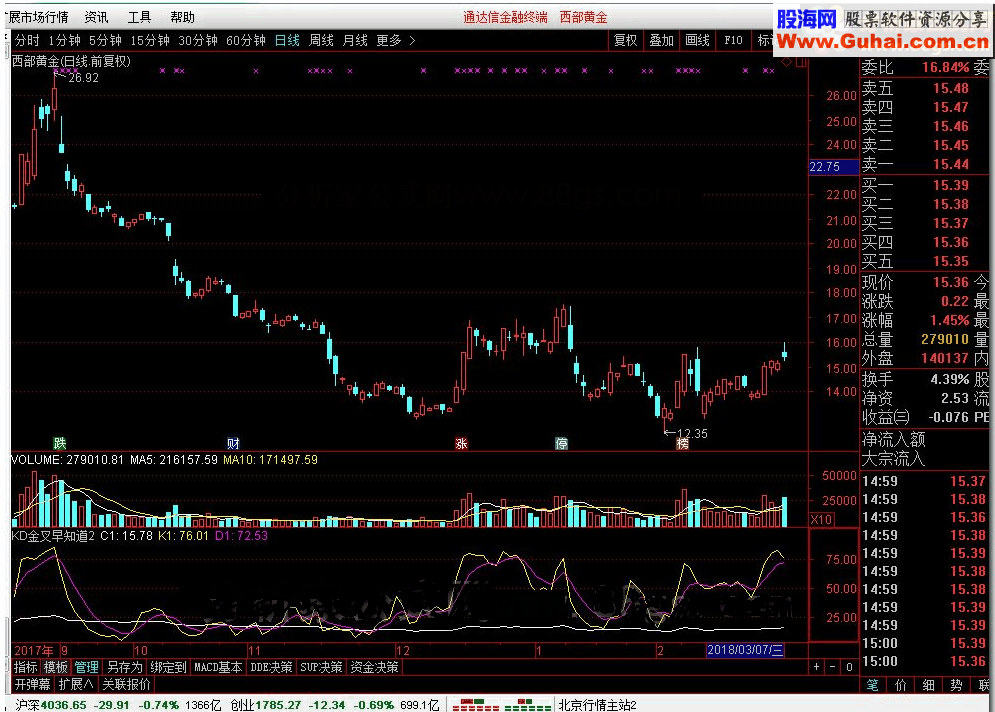
Task: Select the 60分钟 period
Action: (246, 41)
